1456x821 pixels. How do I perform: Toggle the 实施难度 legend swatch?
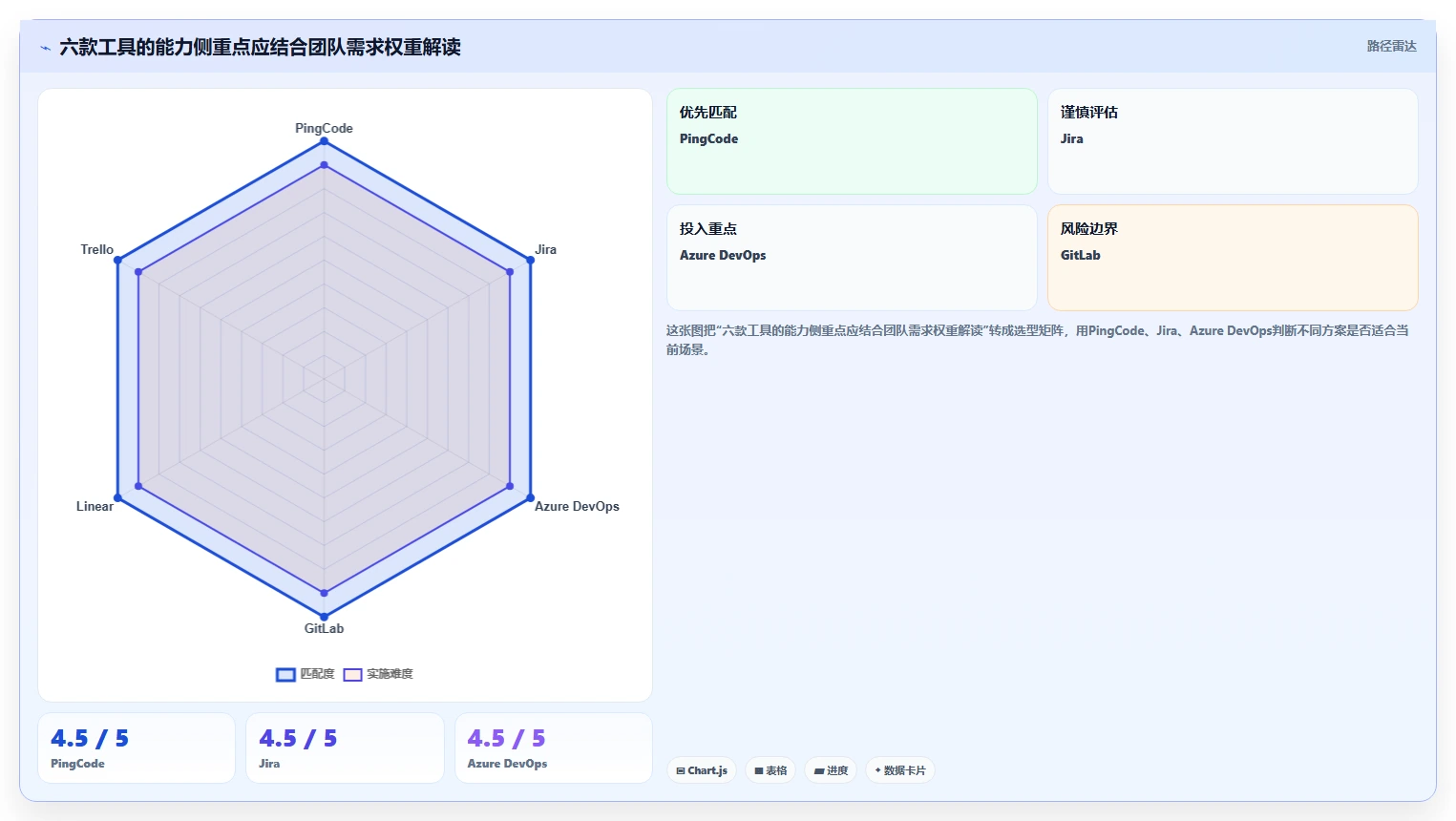(x=352, y=675)
